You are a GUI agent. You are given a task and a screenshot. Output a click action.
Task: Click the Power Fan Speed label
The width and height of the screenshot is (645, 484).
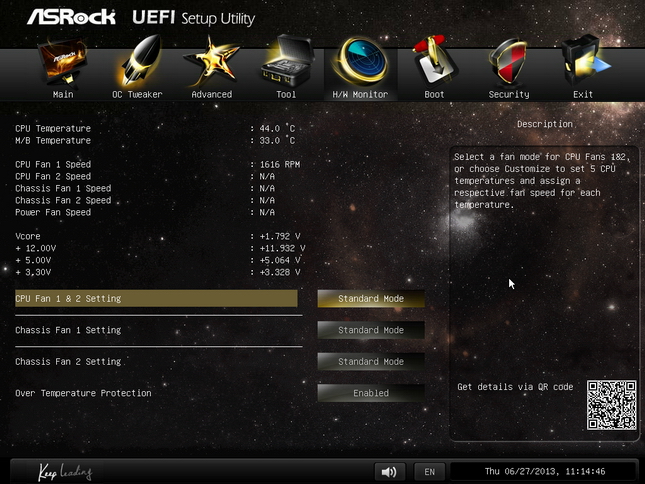click(53, 212)
